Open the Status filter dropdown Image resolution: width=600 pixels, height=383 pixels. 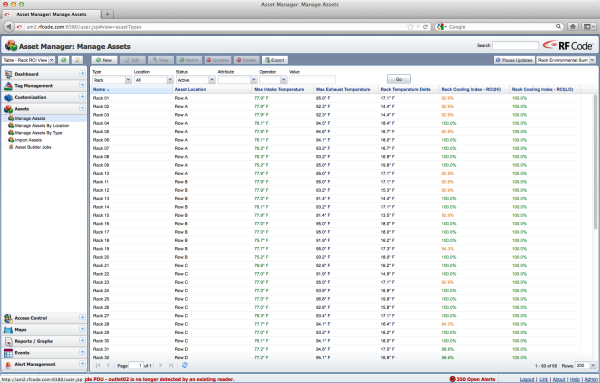(x=212, y=80)
